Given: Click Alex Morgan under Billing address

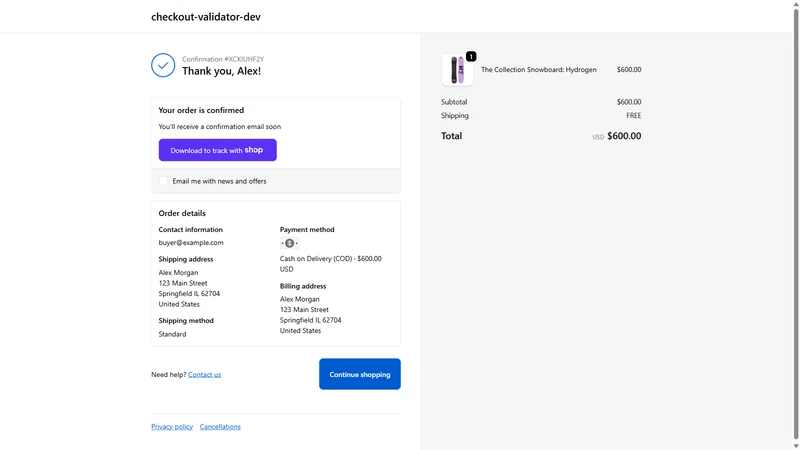Looking at the screenshot, I should click(299, 299).
